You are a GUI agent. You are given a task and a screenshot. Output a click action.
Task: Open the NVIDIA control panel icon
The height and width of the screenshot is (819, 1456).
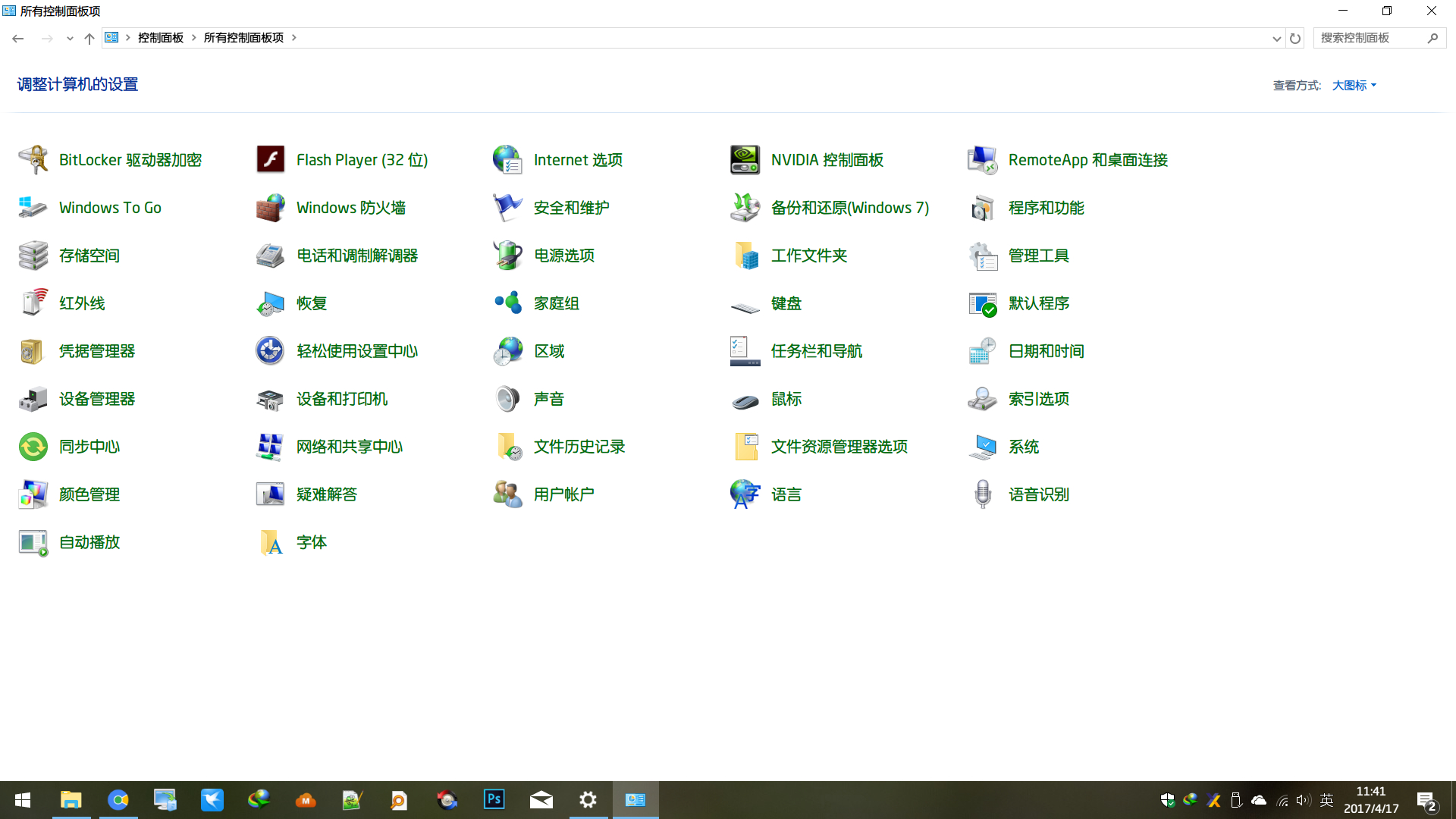pyautogui.click(x=745, y=160)
